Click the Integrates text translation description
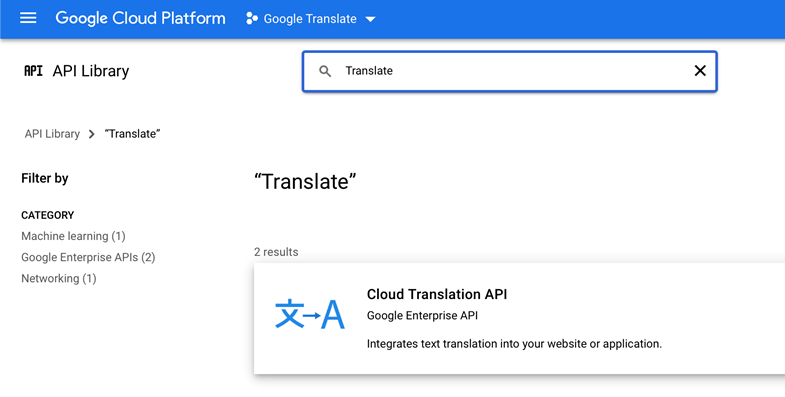The width and height of the screenshot is (785, 397). coord(514,344)
